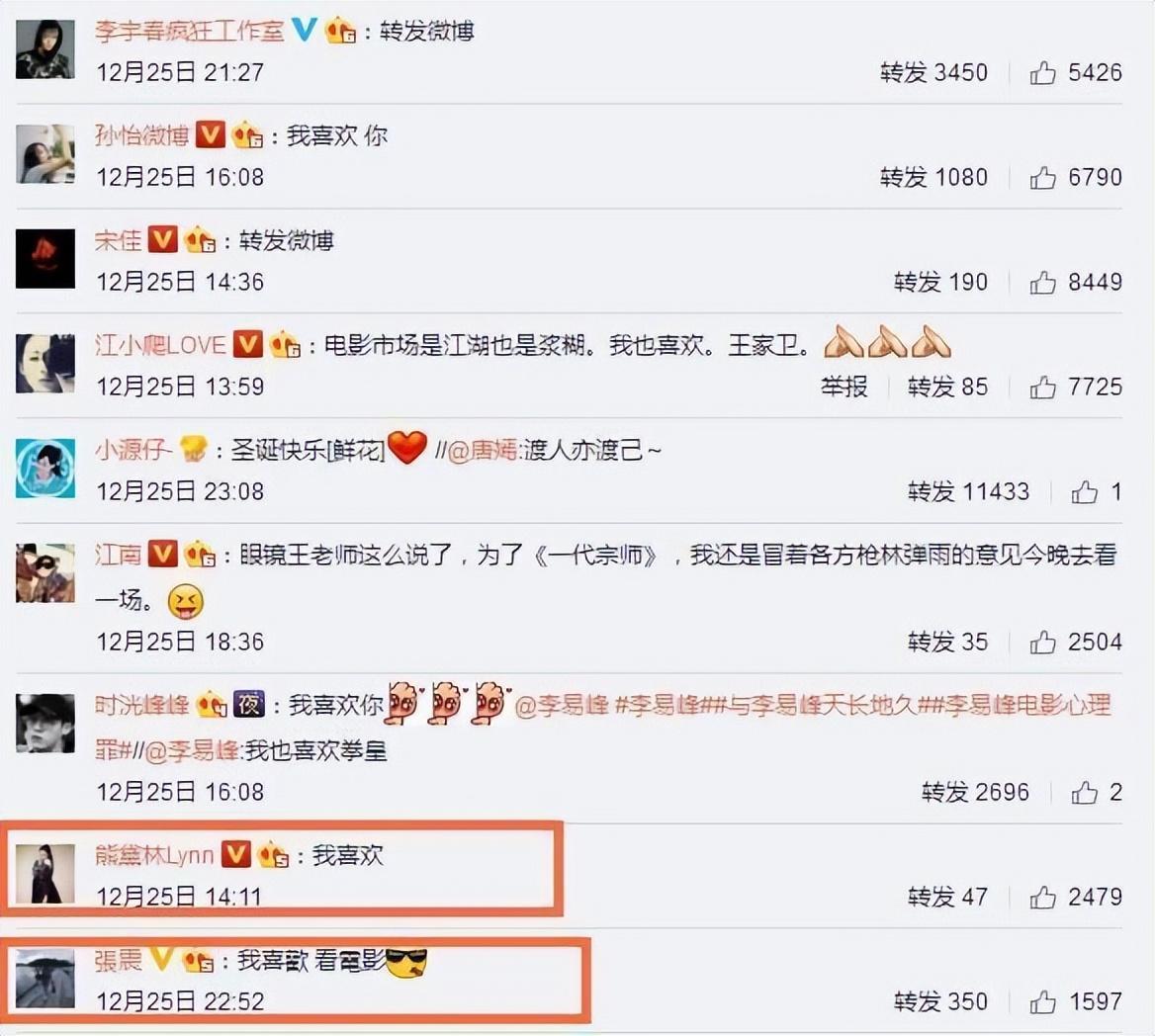1155x1036 pixels.
Task: Click the verified V badge next to 宋佳
Action: [x=163, y=239]
